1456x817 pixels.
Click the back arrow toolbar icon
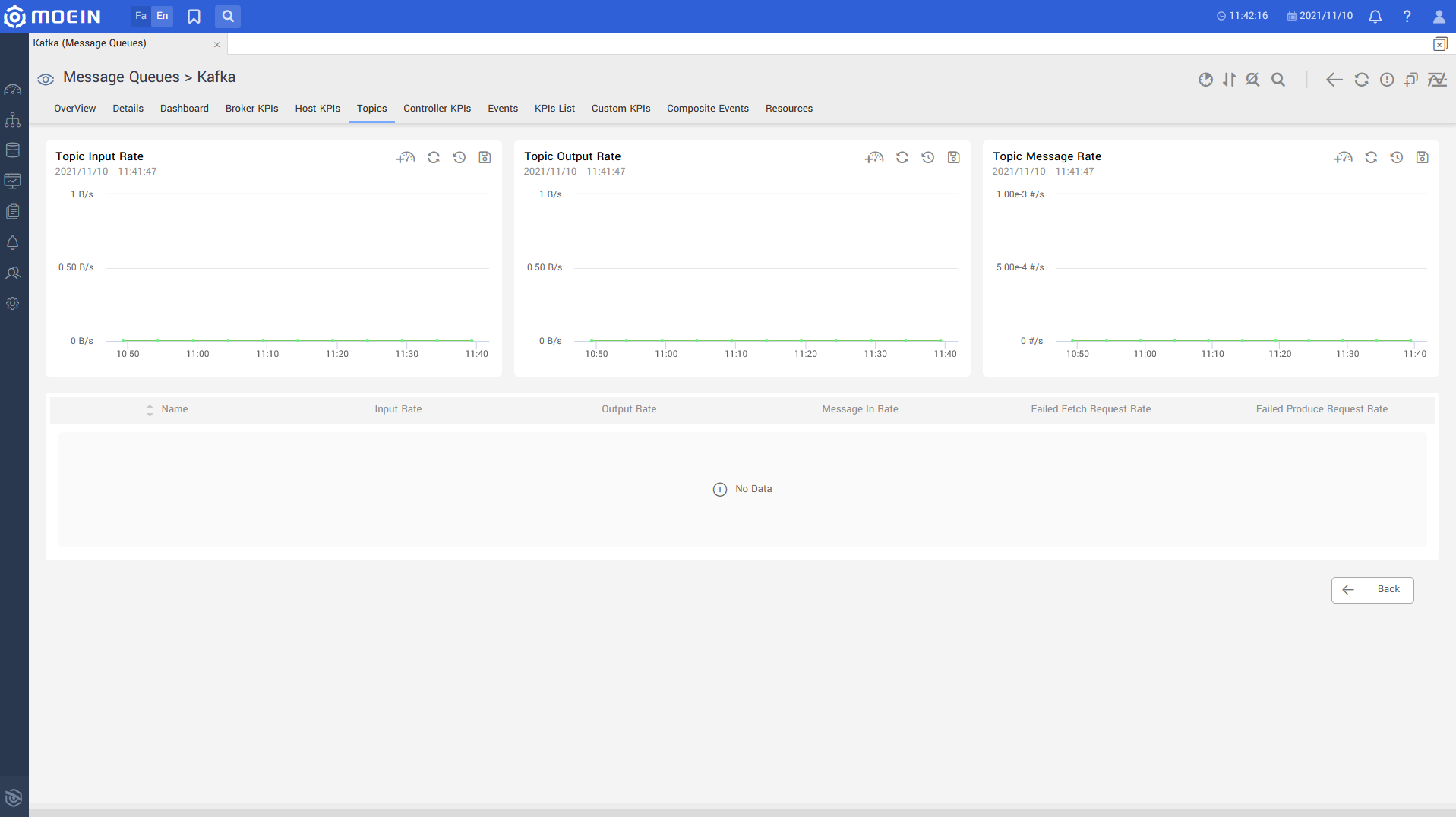pos(1334,79)
